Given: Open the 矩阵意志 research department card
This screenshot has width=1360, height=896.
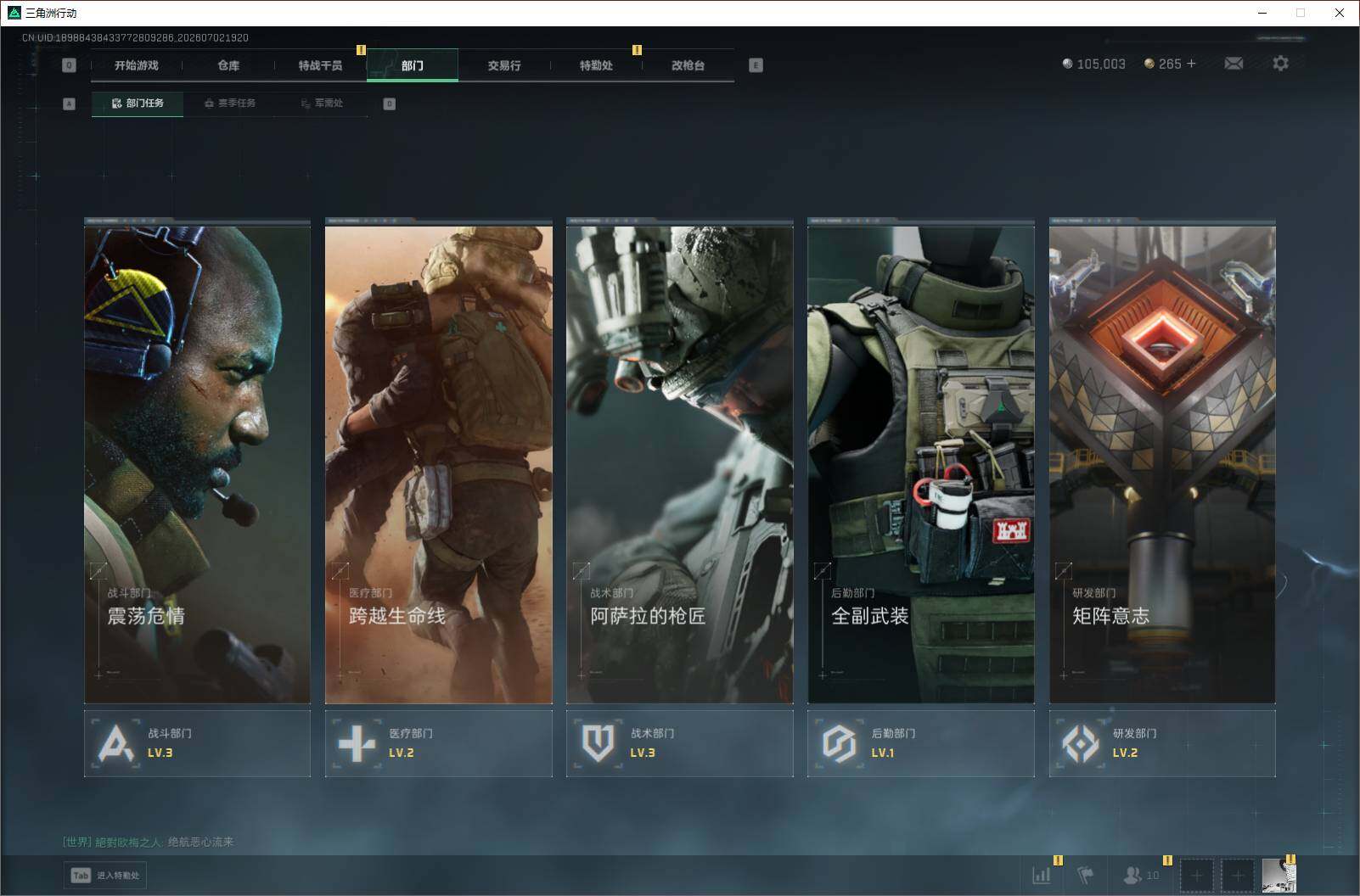Looking at the screenshot, I should [x=1162, y=461].
